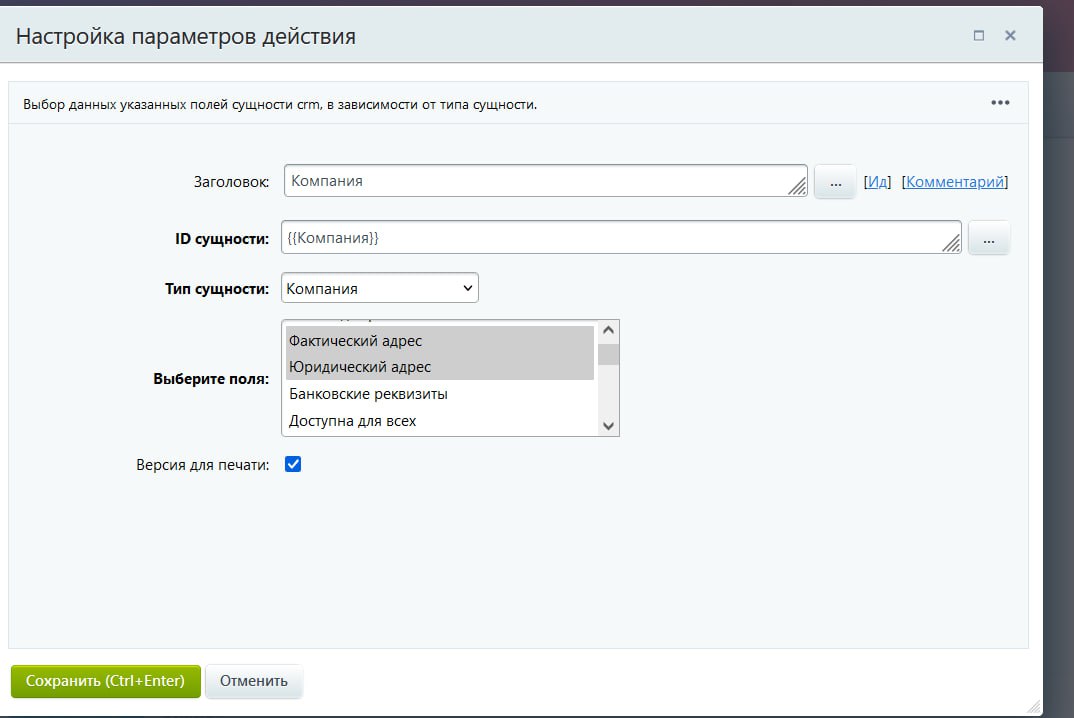Click the ellipsis button next to ID сущности
Viewport: 1074px width, 718px height.
(989, 239)
